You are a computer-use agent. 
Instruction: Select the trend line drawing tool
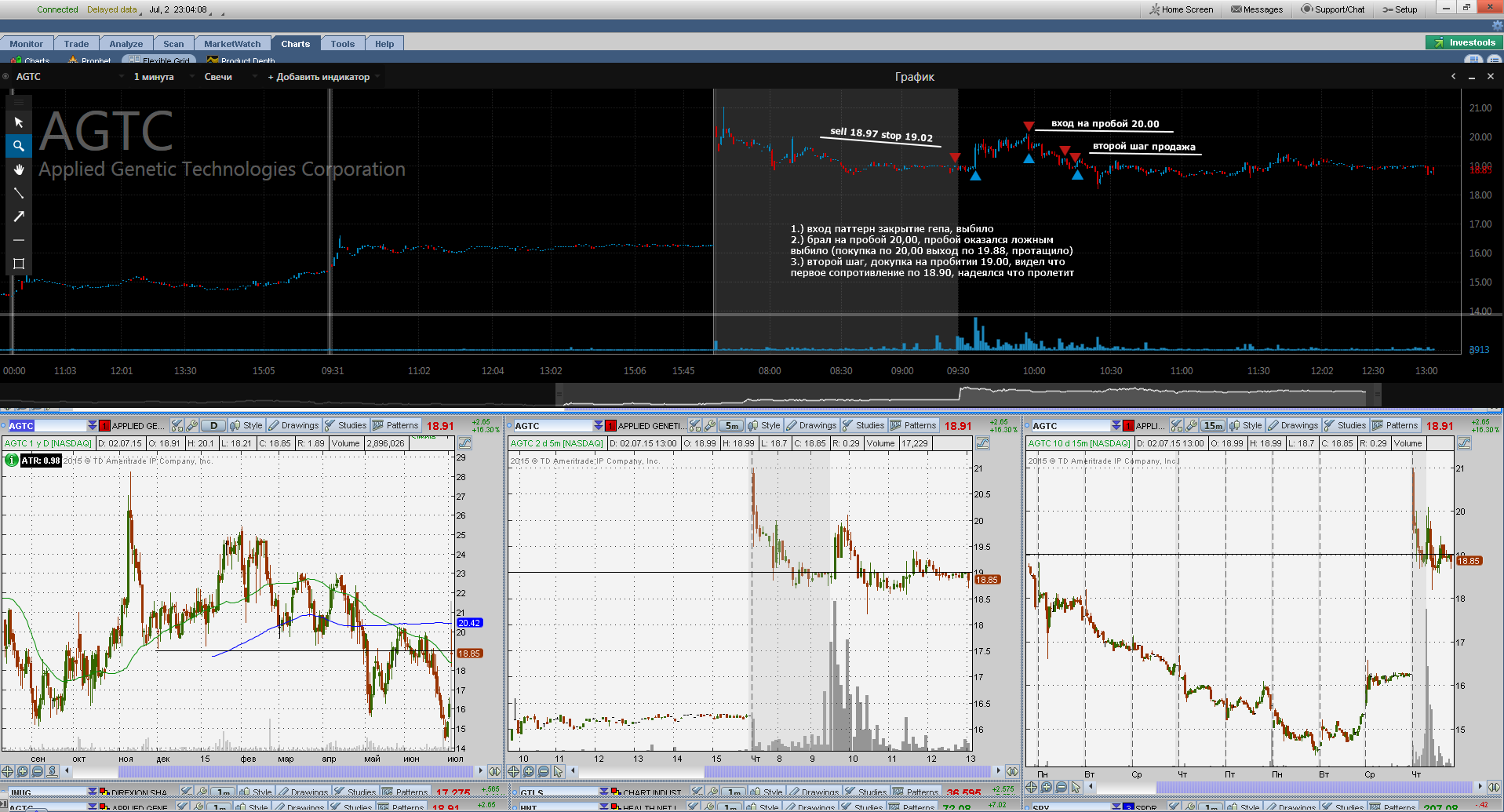pos(19,193)
